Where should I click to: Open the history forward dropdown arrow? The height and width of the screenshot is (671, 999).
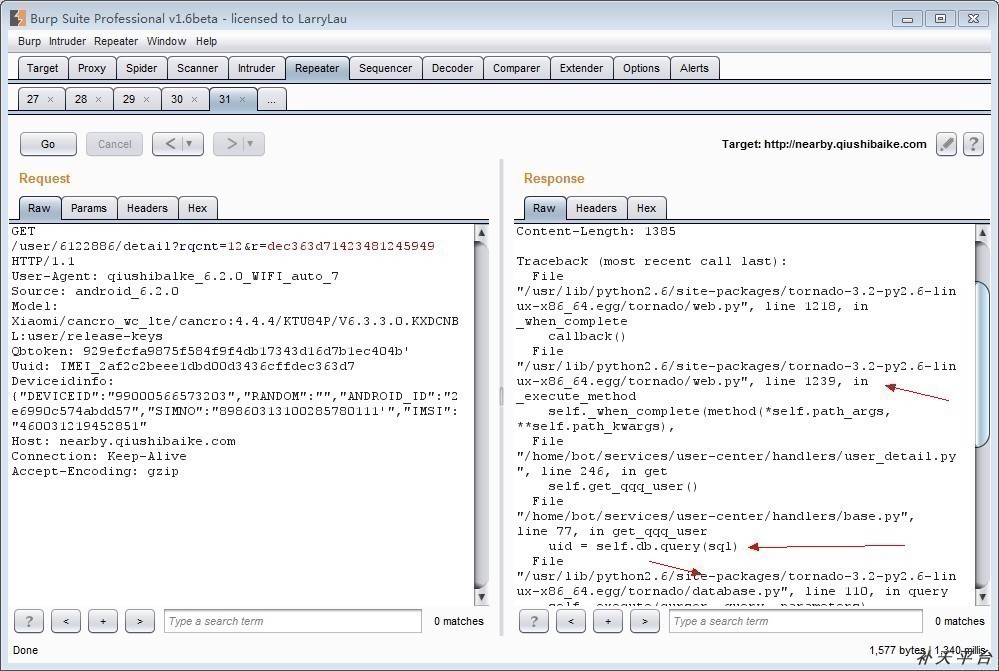pyautogui.click(x=250, y=144)
